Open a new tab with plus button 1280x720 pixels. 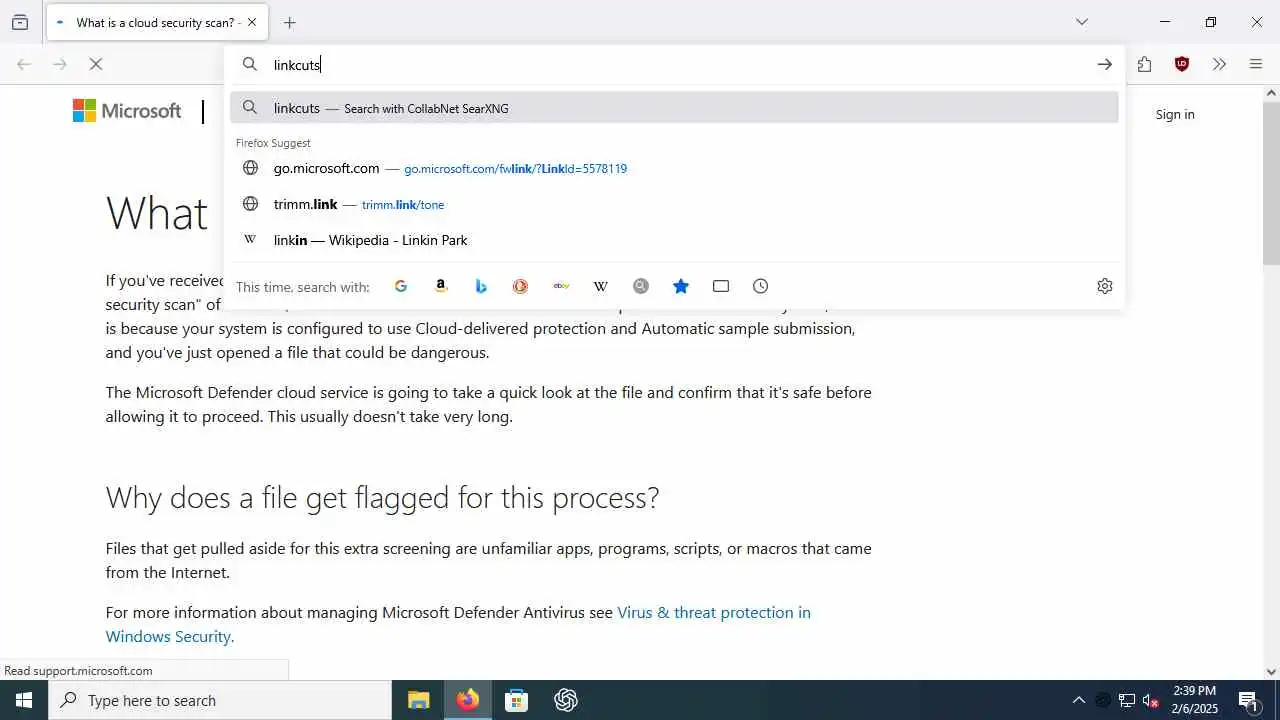pyautogui.click(x=290, y=22)
